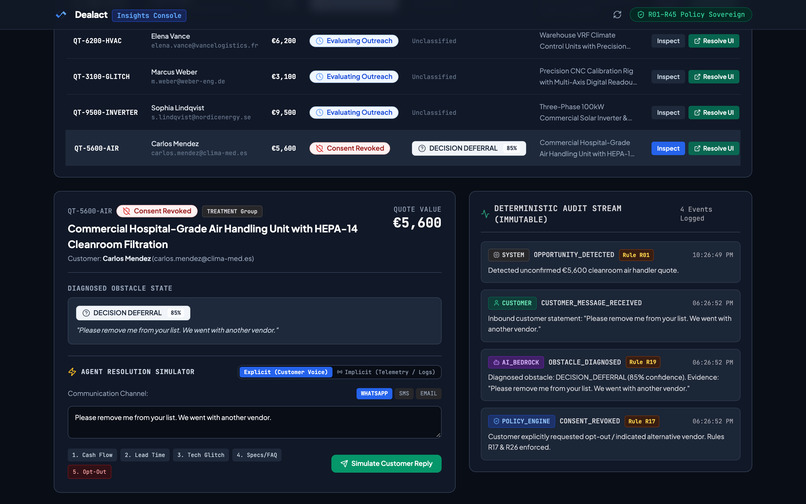Screen dimensions: 806x504
Task: Click paper plane icon on Simulate Customer Reply
Action: pos(344,463)
